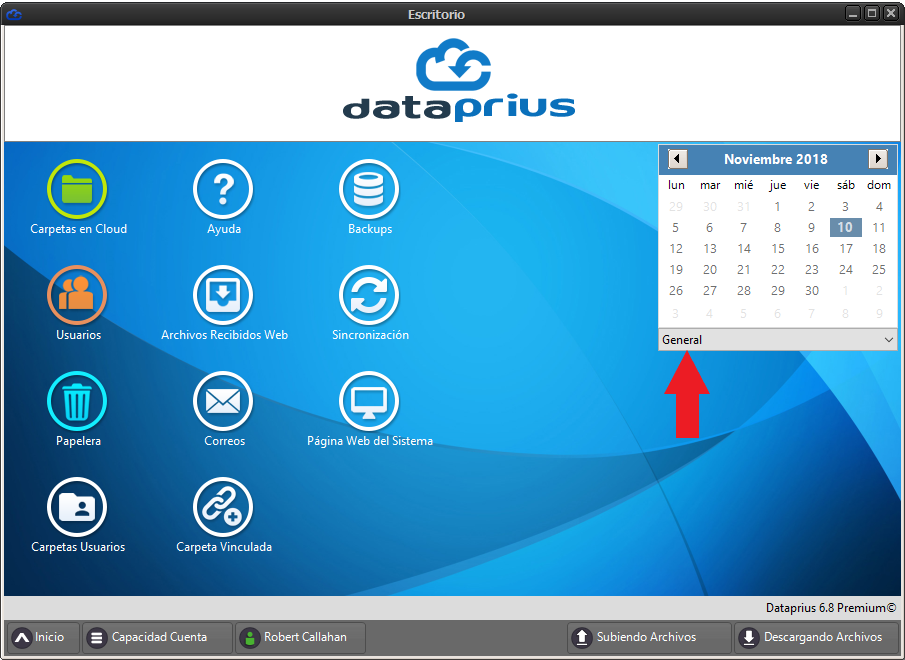Open the Carpetas en Cloud icon
The width and height of the screenshot is (905, 660).
click(x=77, y=189)
